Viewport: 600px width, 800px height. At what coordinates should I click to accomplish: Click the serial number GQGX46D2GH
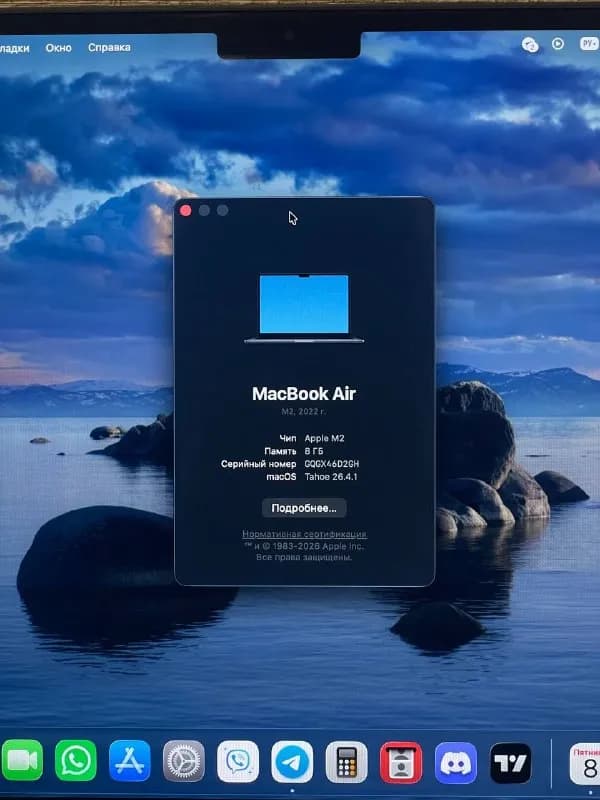tap(332, 464)
